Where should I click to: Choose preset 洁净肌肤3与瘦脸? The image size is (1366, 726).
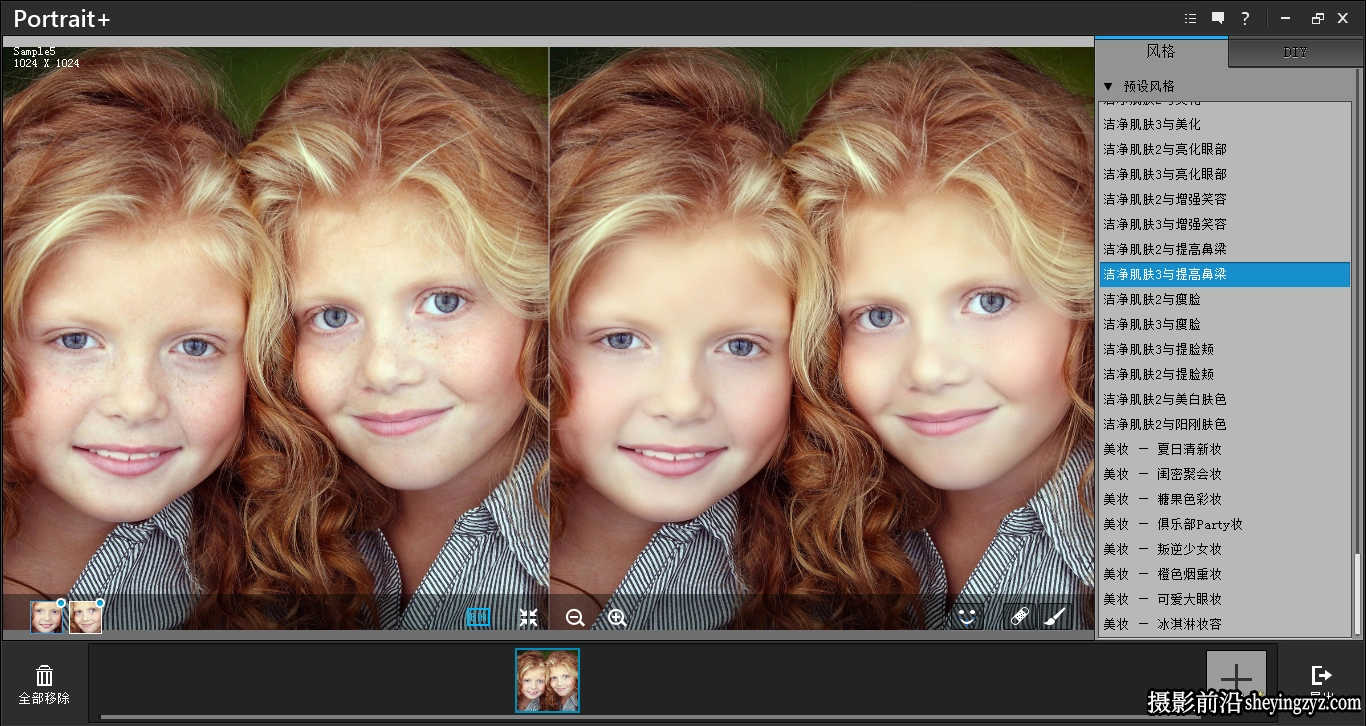pyautogui.click(x=1225, y=324)
